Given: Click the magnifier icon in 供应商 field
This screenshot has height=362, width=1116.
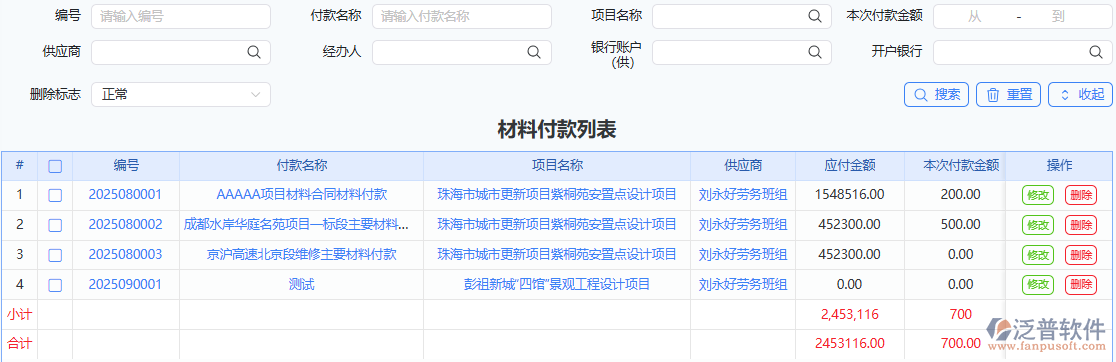Looking at the screenshot, I should click(x=253, y=52).
